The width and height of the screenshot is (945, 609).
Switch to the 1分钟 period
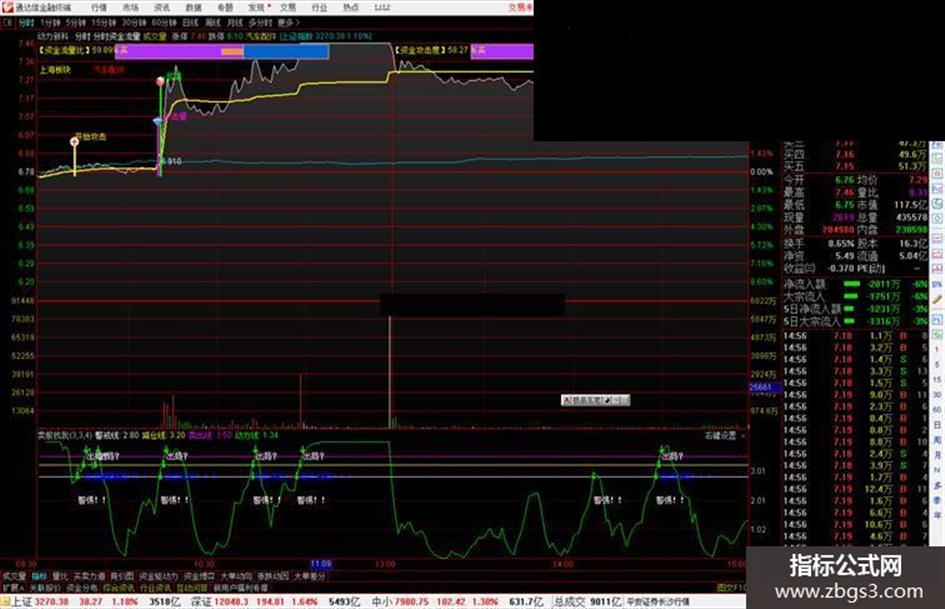coord(50,23)
